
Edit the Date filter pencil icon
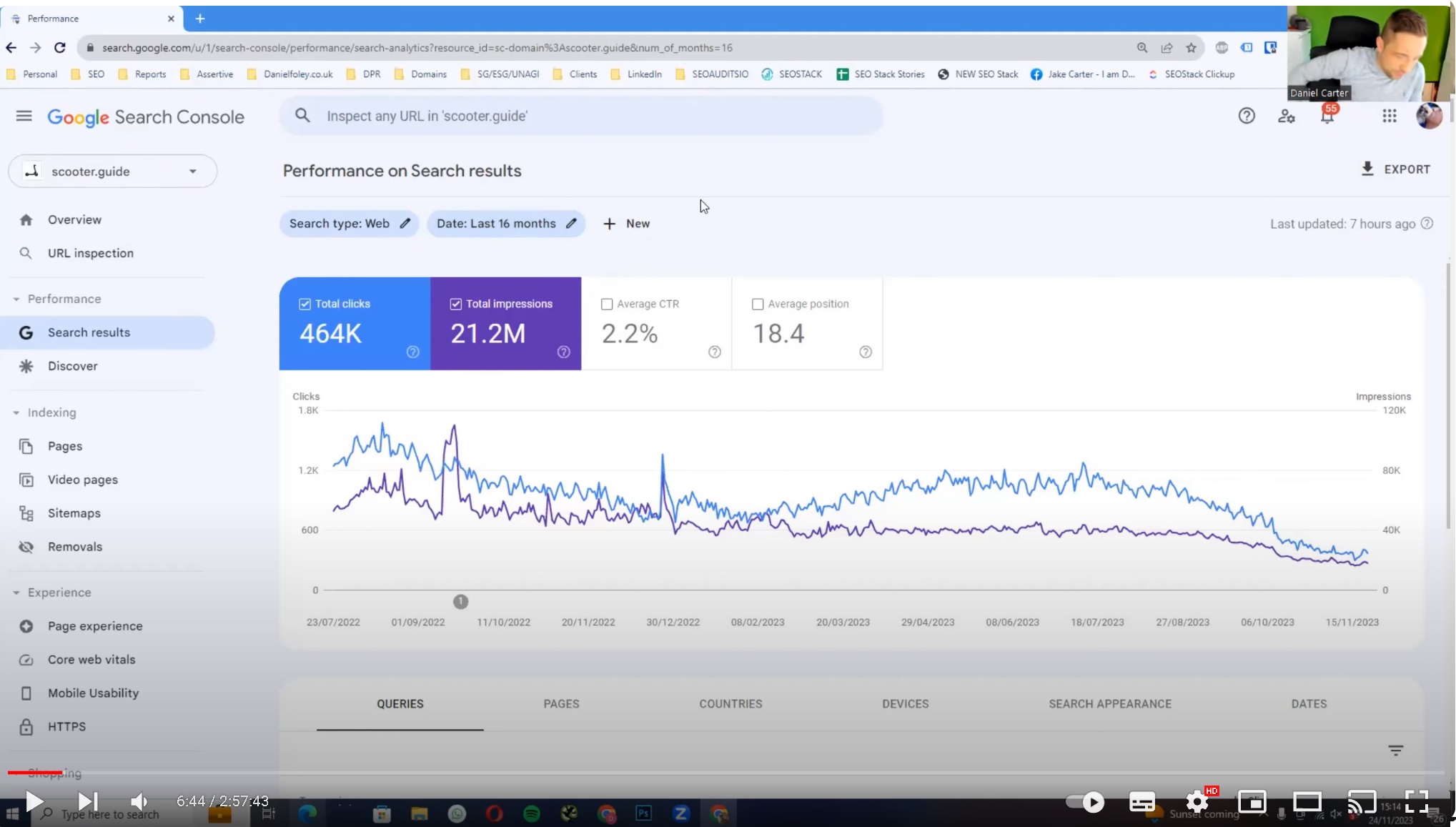point(571,223)
